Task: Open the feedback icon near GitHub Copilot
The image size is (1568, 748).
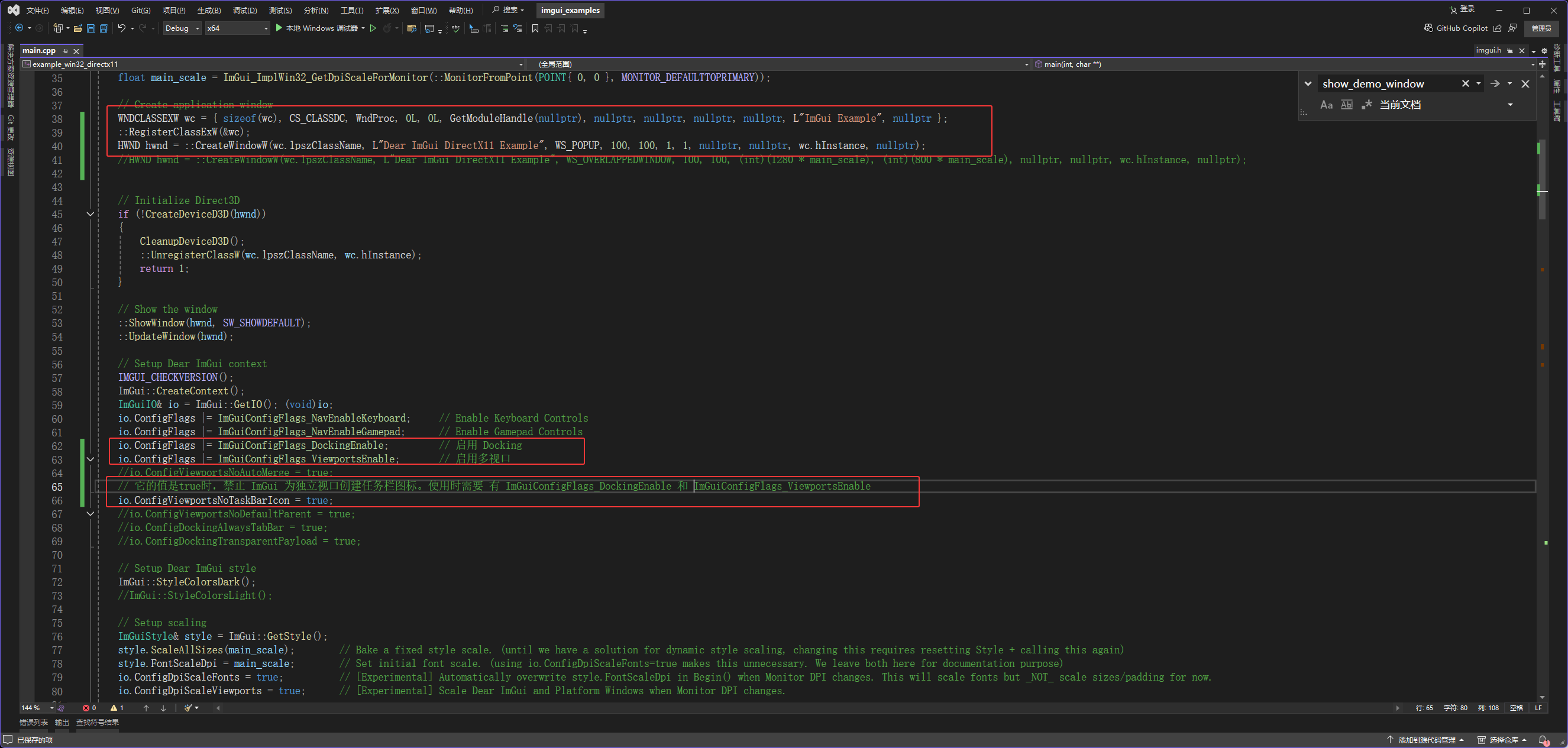Action: click(x=1512, y=28)
